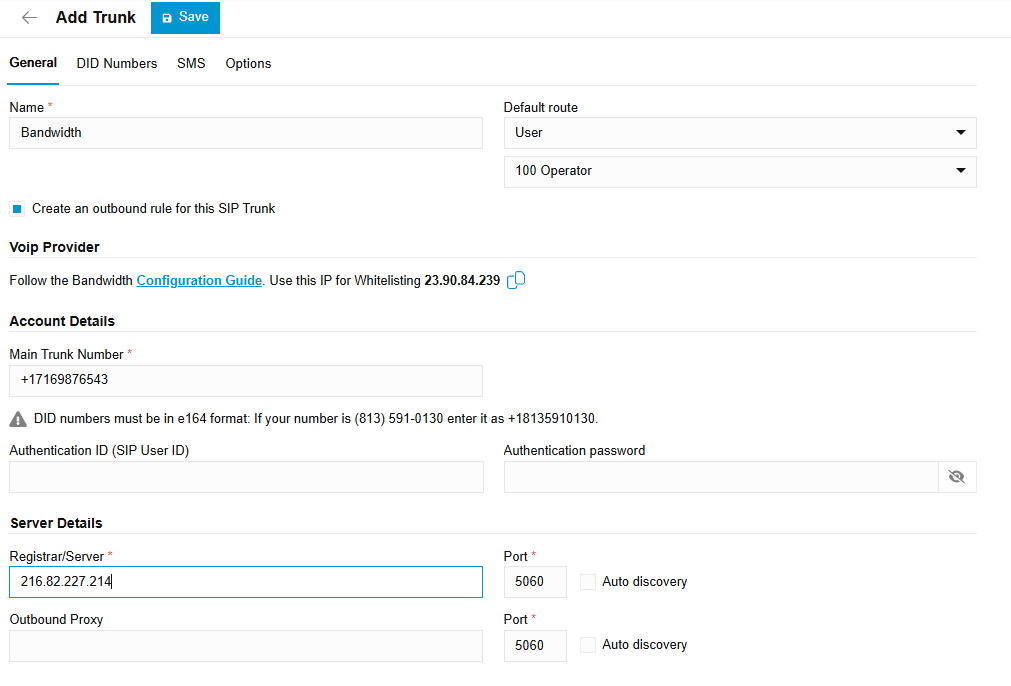Click the Server Details section heading
The image size is (1011, 686).
click(56, 523)
